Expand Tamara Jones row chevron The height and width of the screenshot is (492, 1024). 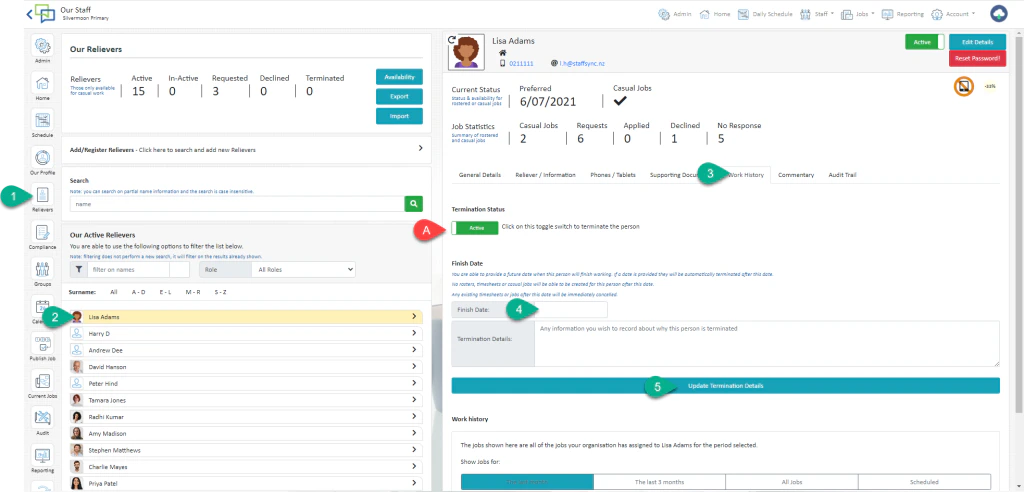click(414, 400)
